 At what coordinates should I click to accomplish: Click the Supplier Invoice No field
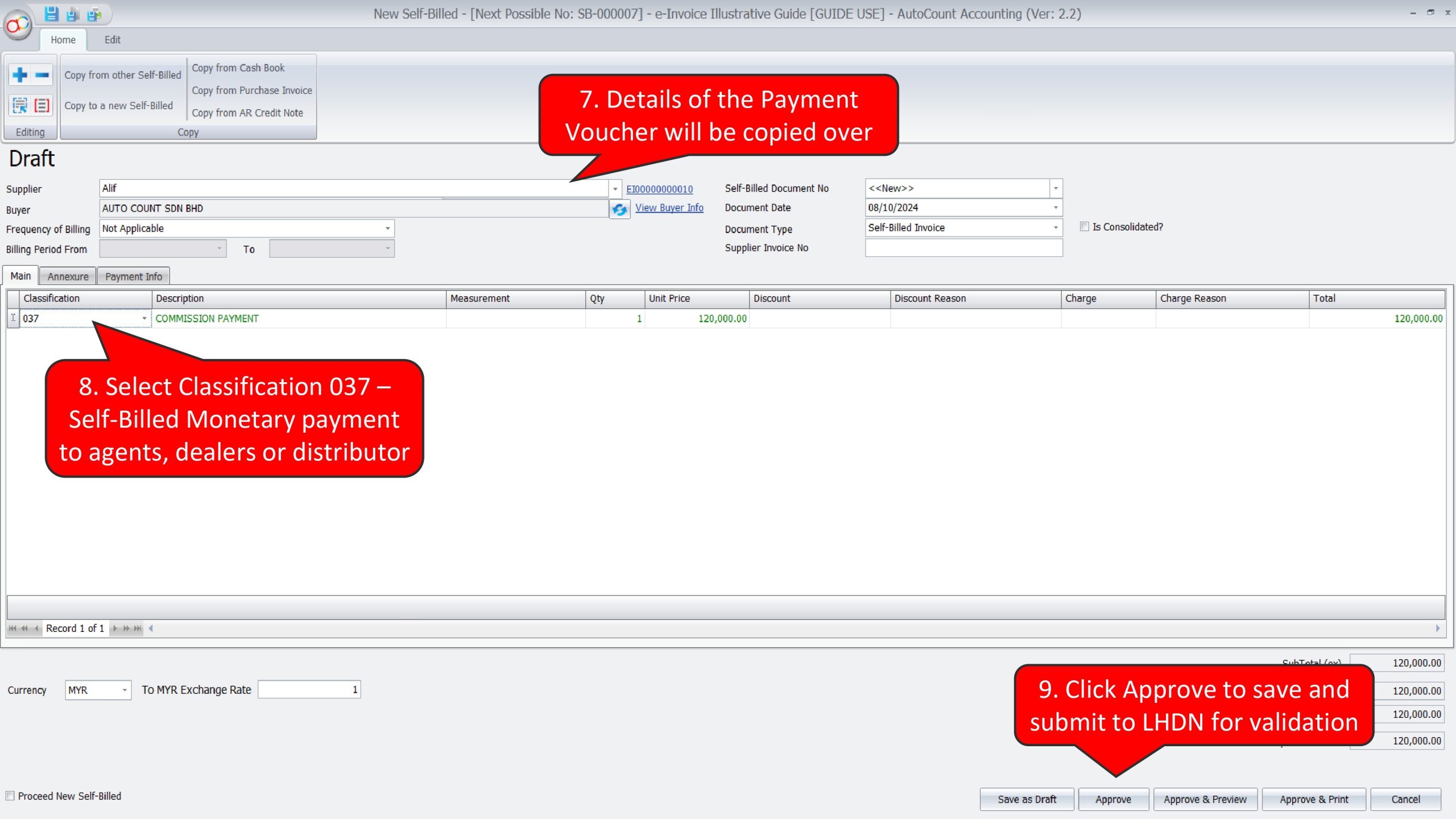[x=963, y=247]
